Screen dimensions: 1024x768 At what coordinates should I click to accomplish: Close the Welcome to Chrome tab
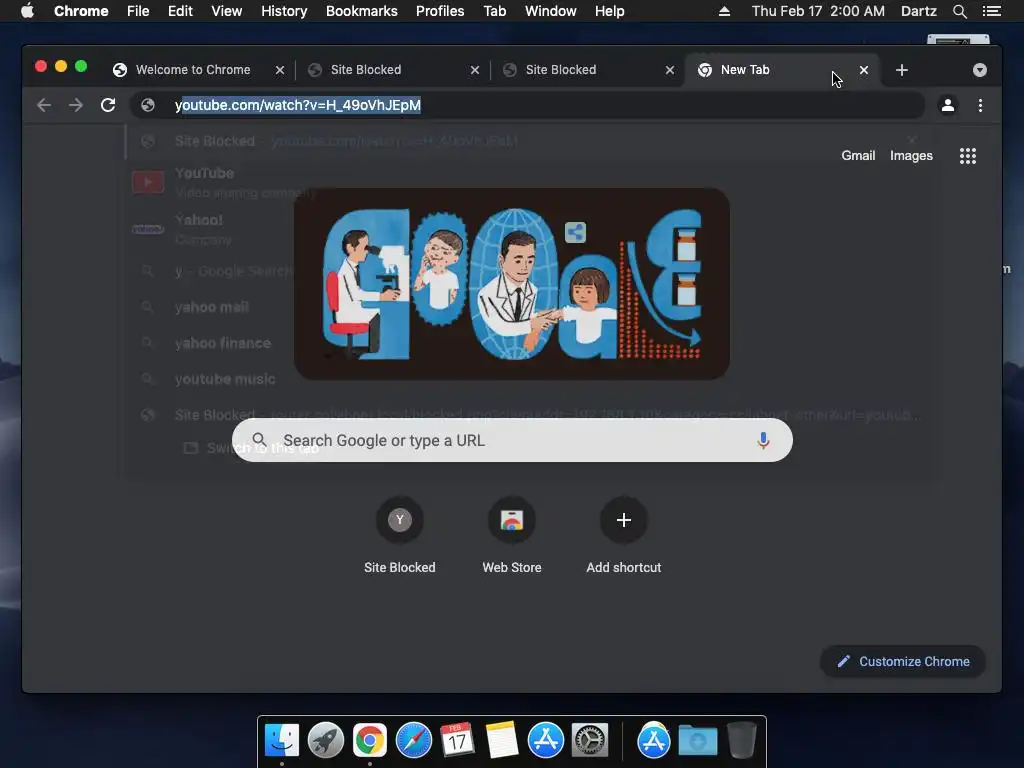click(280, 70)
